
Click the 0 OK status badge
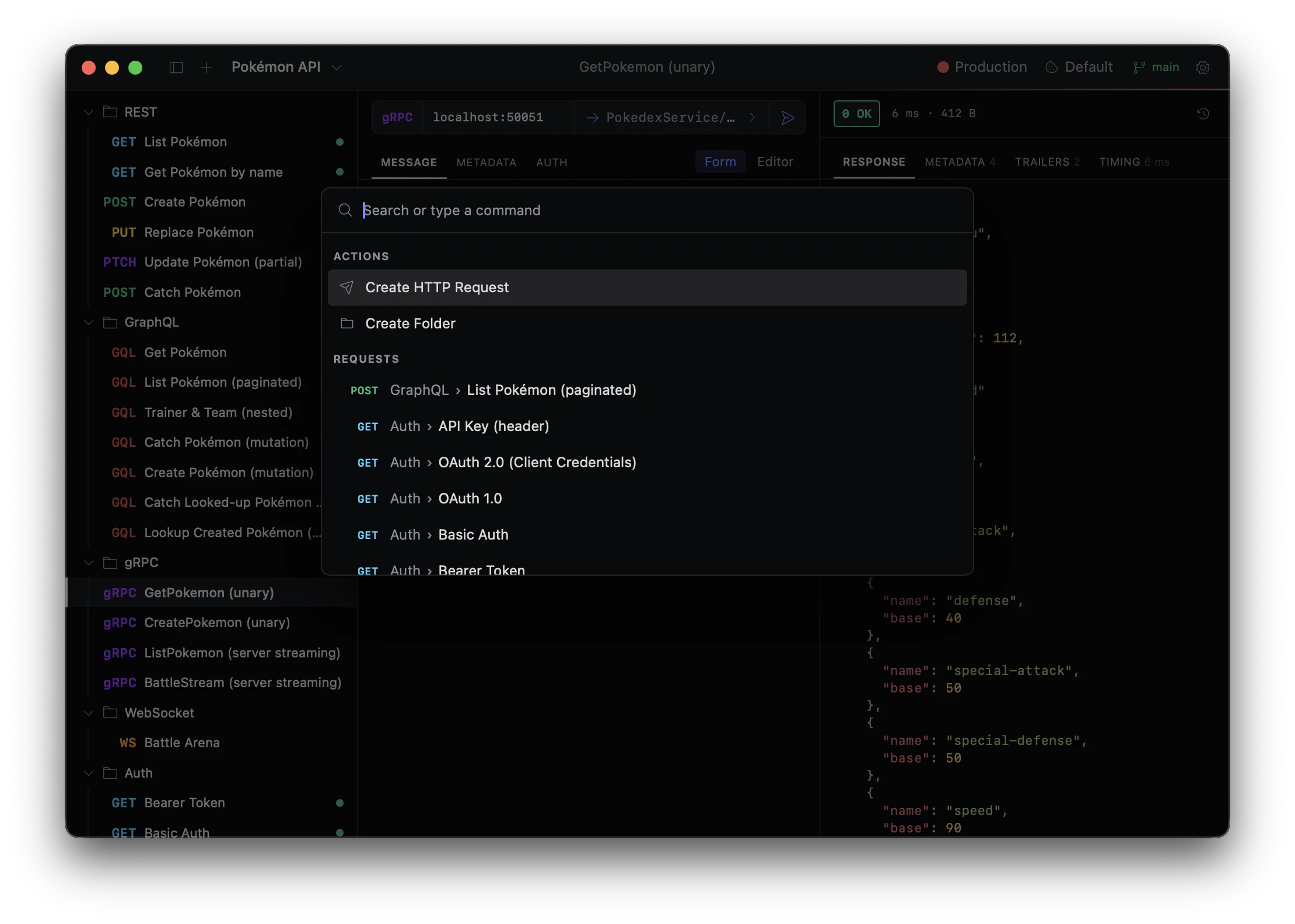[x=856, y=114]
